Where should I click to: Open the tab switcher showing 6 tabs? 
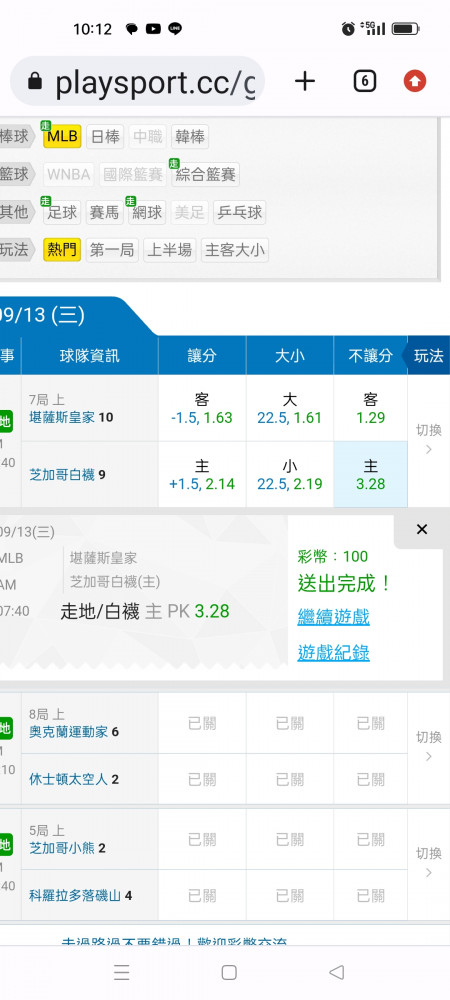[364, 81]
